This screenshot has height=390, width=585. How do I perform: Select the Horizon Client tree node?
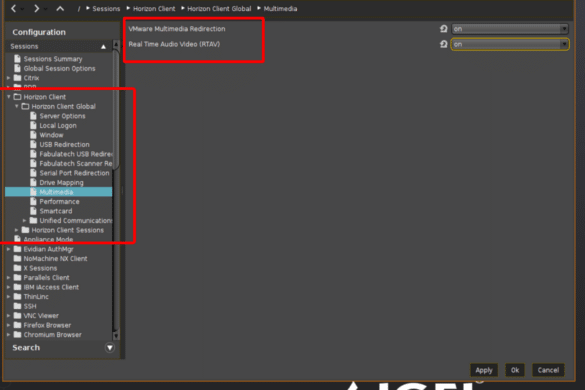(44, 97)
